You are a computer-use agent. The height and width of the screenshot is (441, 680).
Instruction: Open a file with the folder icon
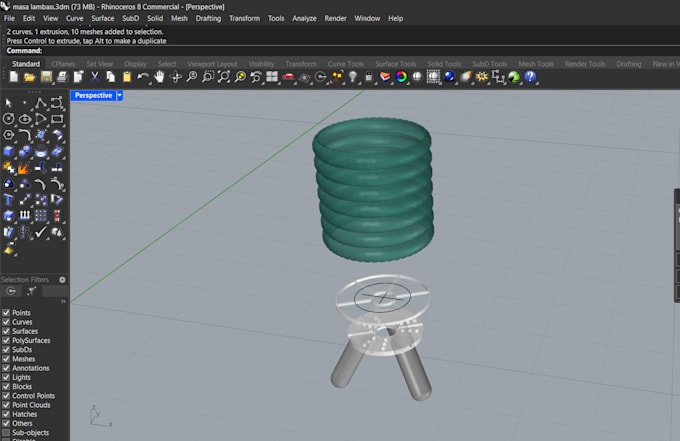29,77
